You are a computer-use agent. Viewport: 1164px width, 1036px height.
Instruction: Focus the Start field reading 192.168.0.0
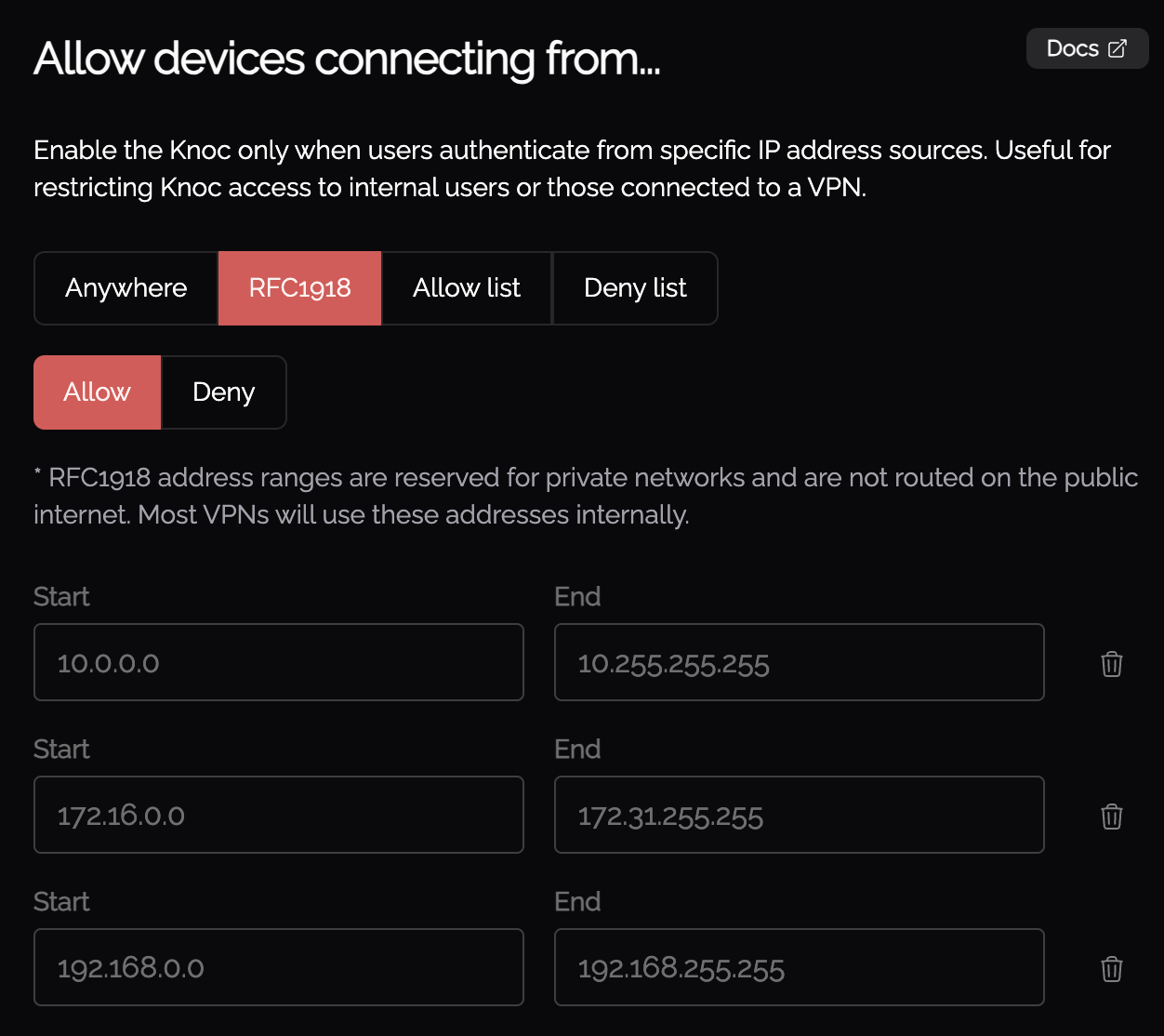279,967
